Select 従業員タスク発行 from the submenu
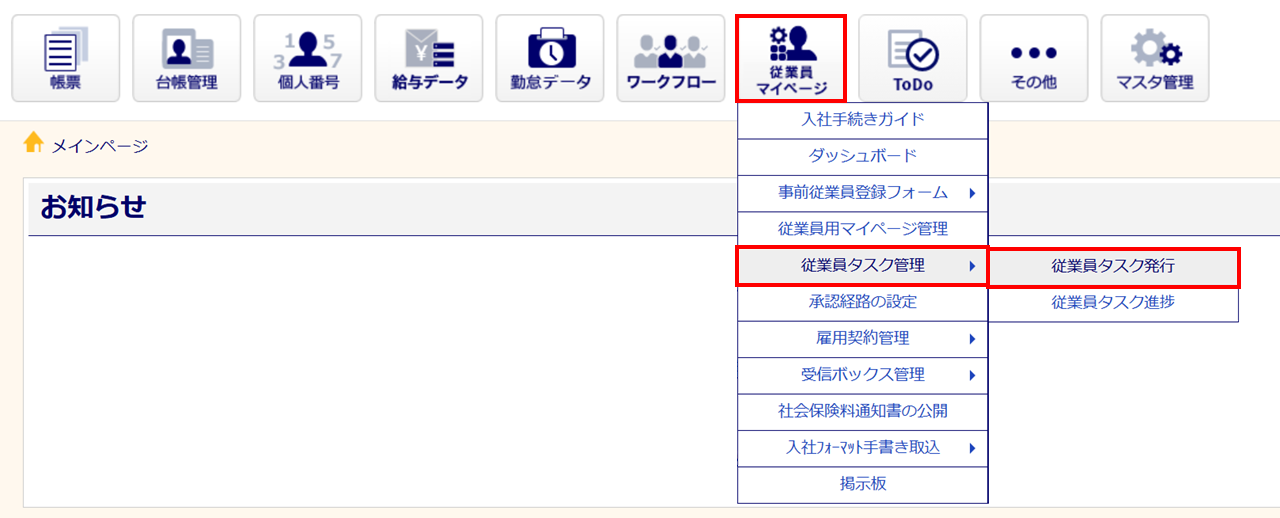 click(x=1113, y=267)
